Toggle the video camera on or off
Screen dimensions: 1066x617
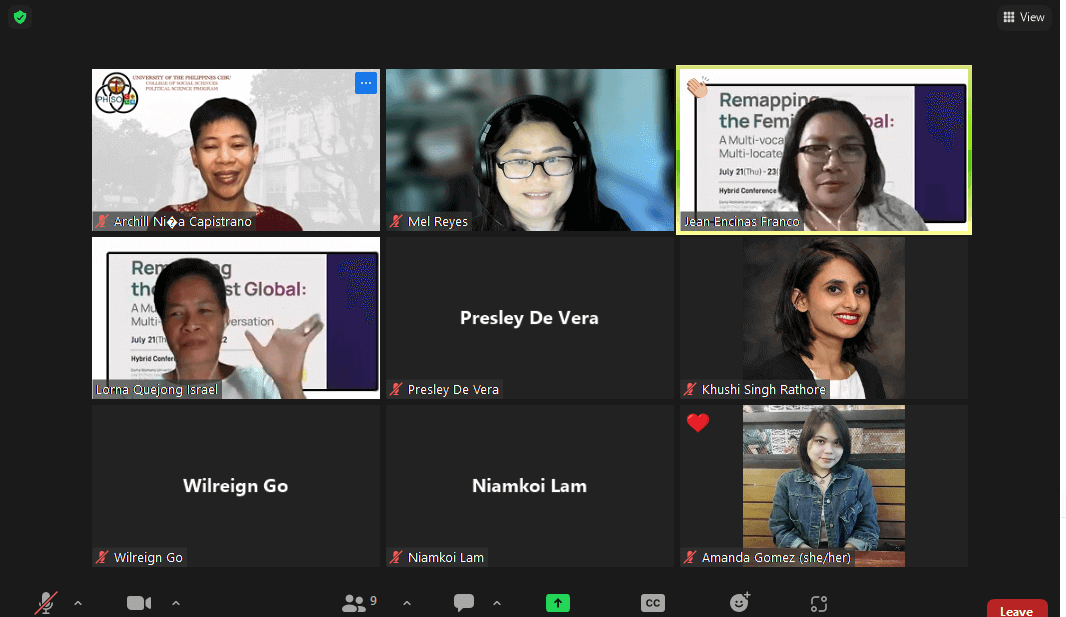tap(139, 602)
